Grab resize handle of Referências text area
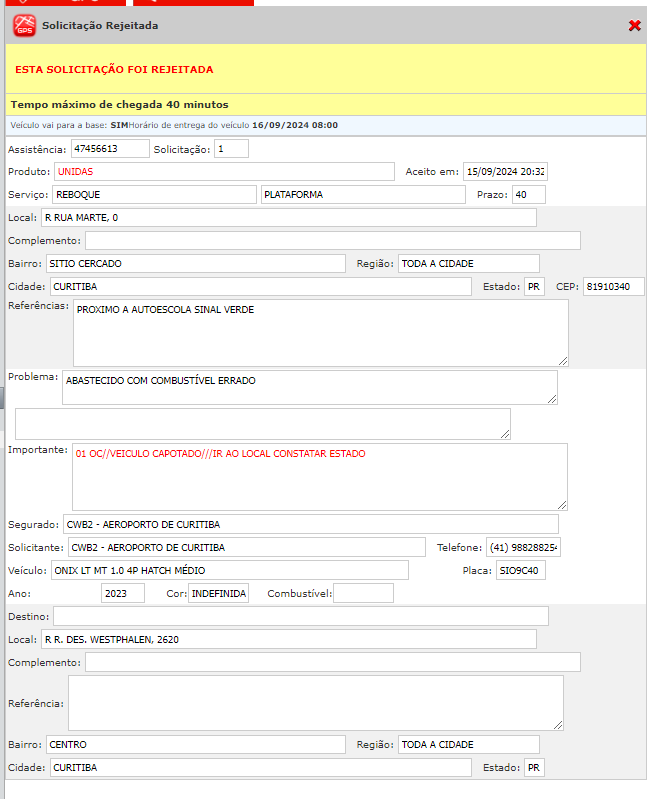Viewport: 662px width, 799px height. click(563, 361)
